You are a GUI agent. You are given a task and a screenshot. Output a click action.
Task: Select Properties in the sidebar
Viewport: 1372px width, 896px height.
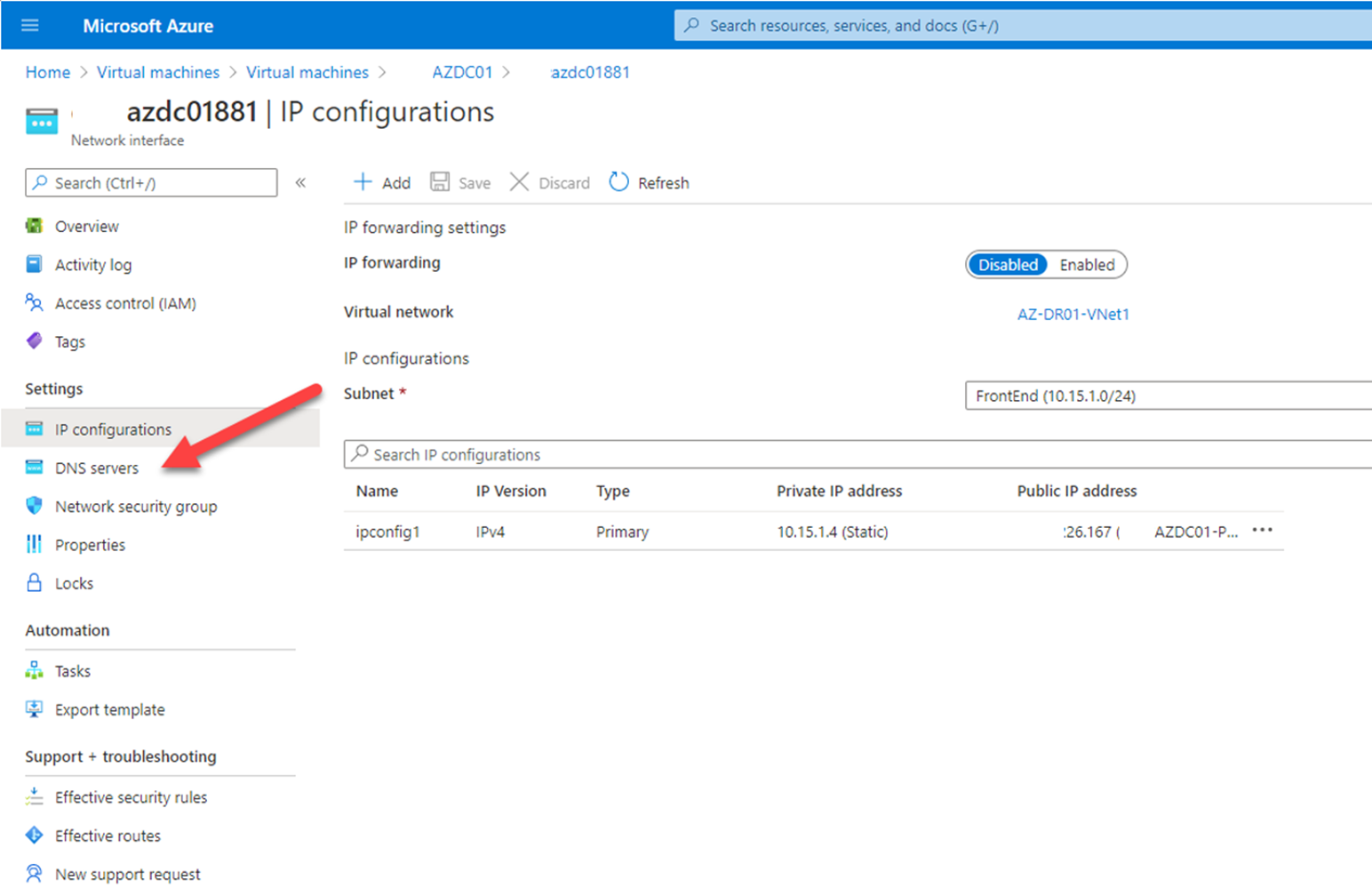(x=90, y=545)
